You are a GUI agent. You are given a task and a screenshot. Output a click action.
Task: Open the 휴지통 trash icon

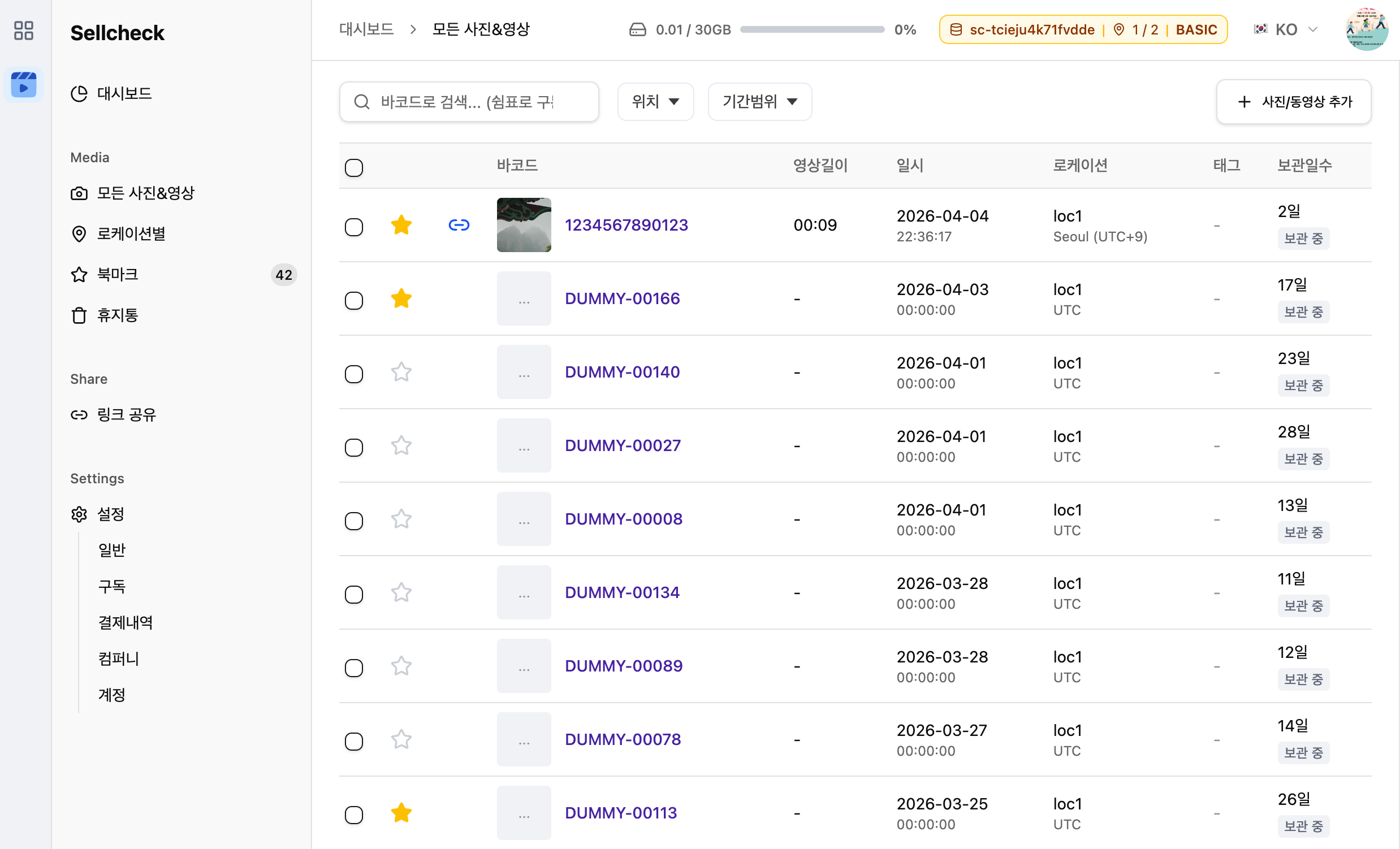[x=79, y=315]
